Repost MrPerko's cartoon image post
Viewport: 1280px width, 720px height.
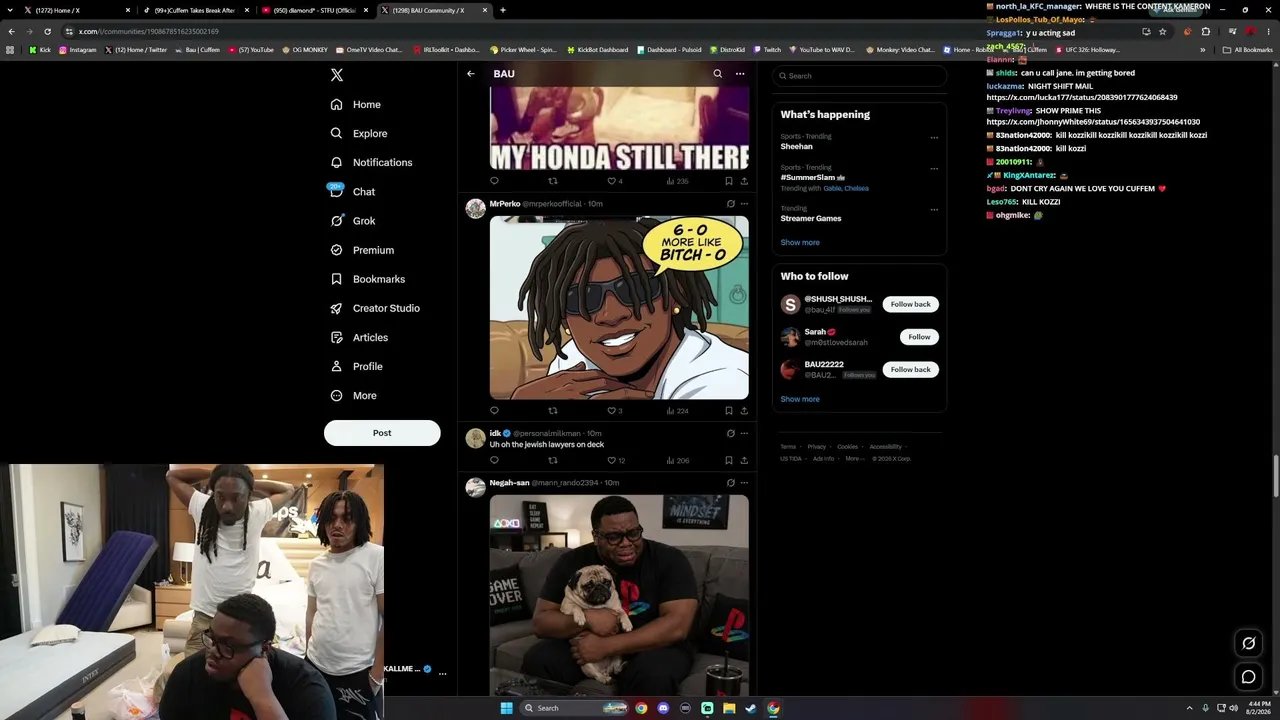(553, 411)
